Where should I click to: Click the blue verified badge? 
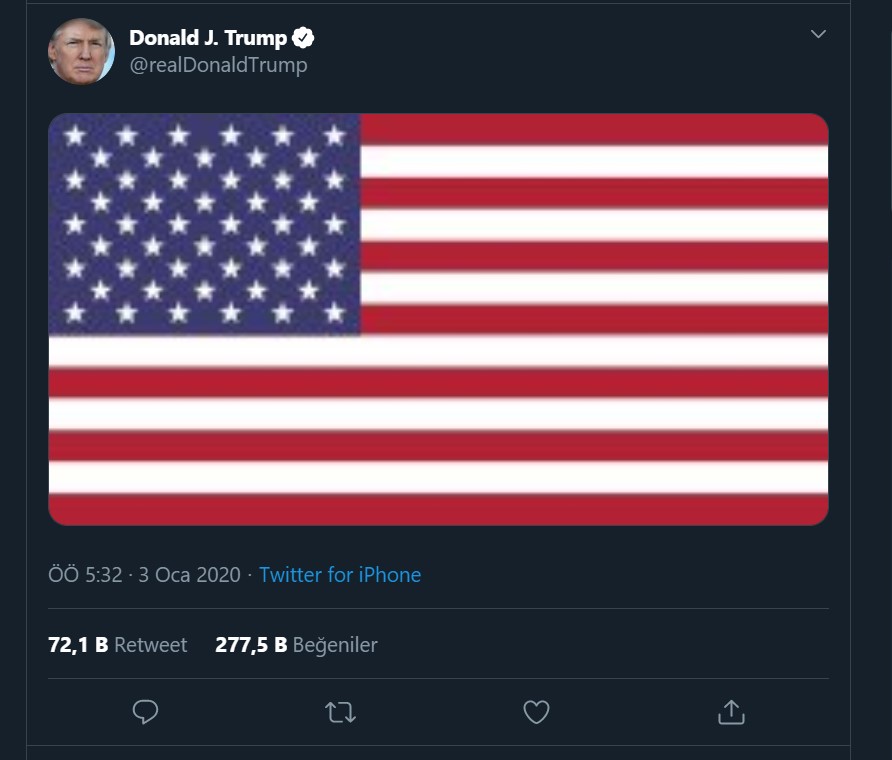click(x=303, y=38)
